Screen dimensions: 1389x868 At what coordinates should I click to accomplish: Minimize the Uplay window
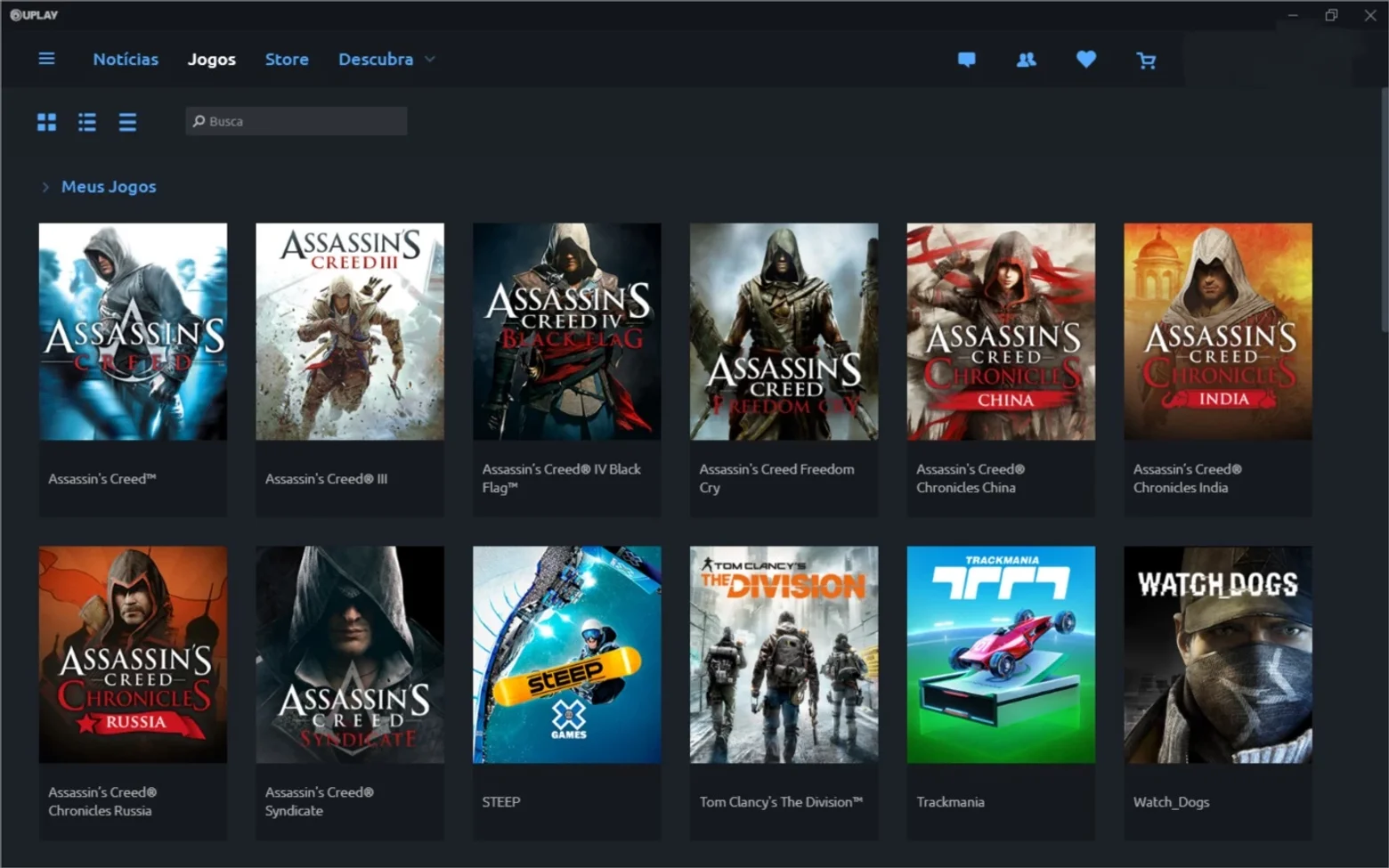tap(1293, 15)
